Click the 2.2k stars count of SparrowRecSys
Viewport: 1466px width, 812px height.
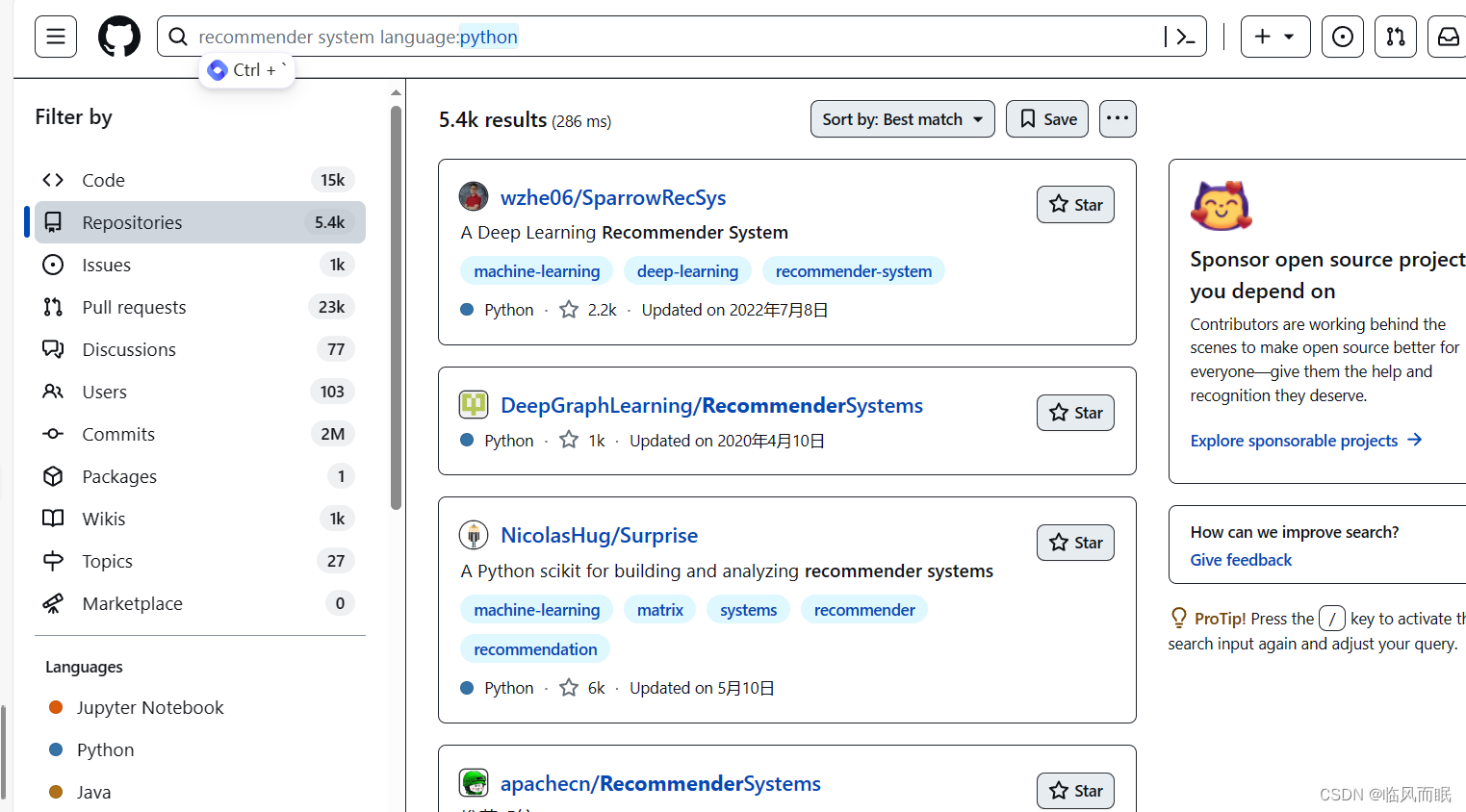pyautogui.click(x=603, y=310)
